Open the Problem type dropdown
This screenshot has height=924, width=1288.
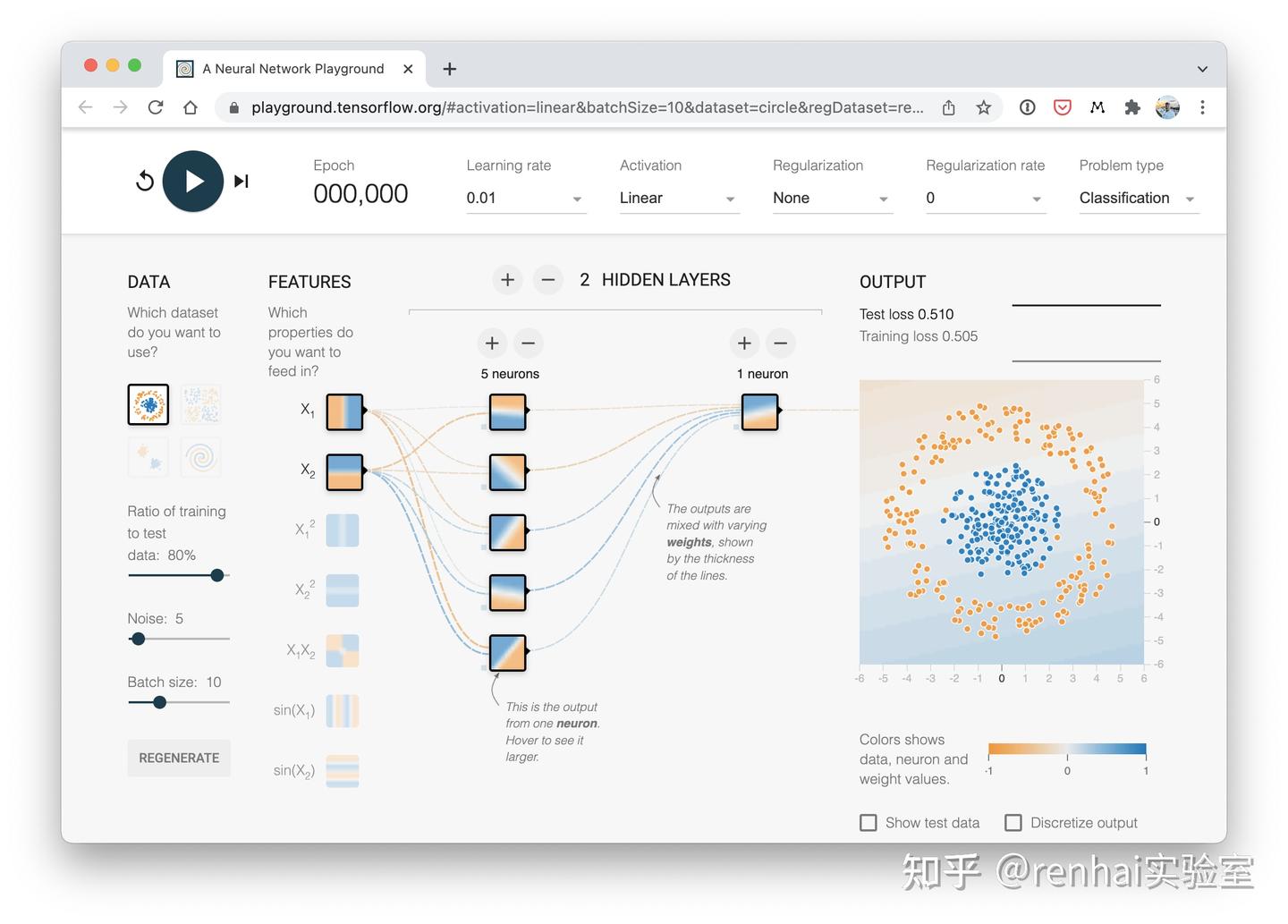point(1139,199)
